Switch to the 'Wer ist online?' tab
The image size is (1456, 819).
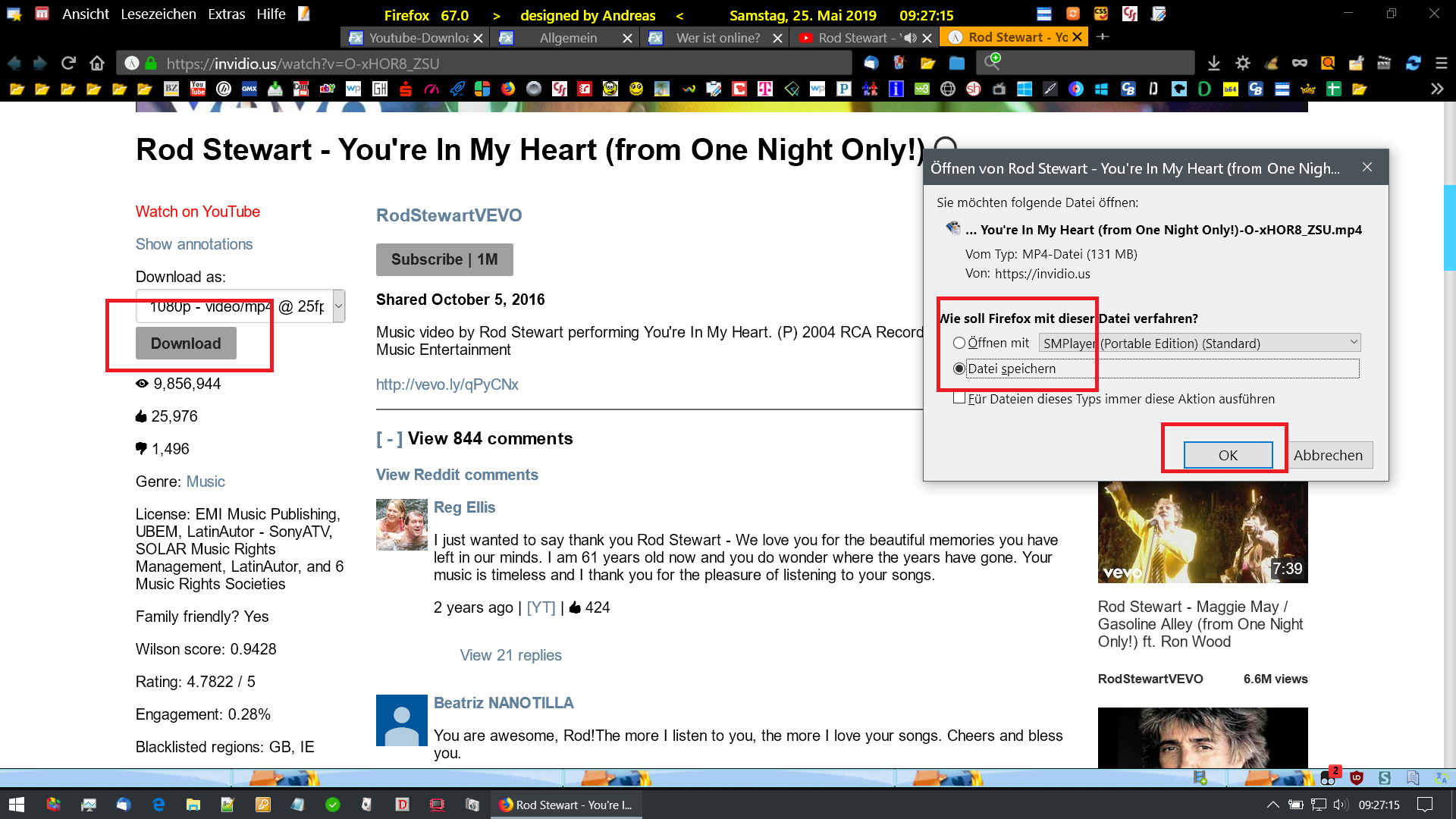click(717, 38)
